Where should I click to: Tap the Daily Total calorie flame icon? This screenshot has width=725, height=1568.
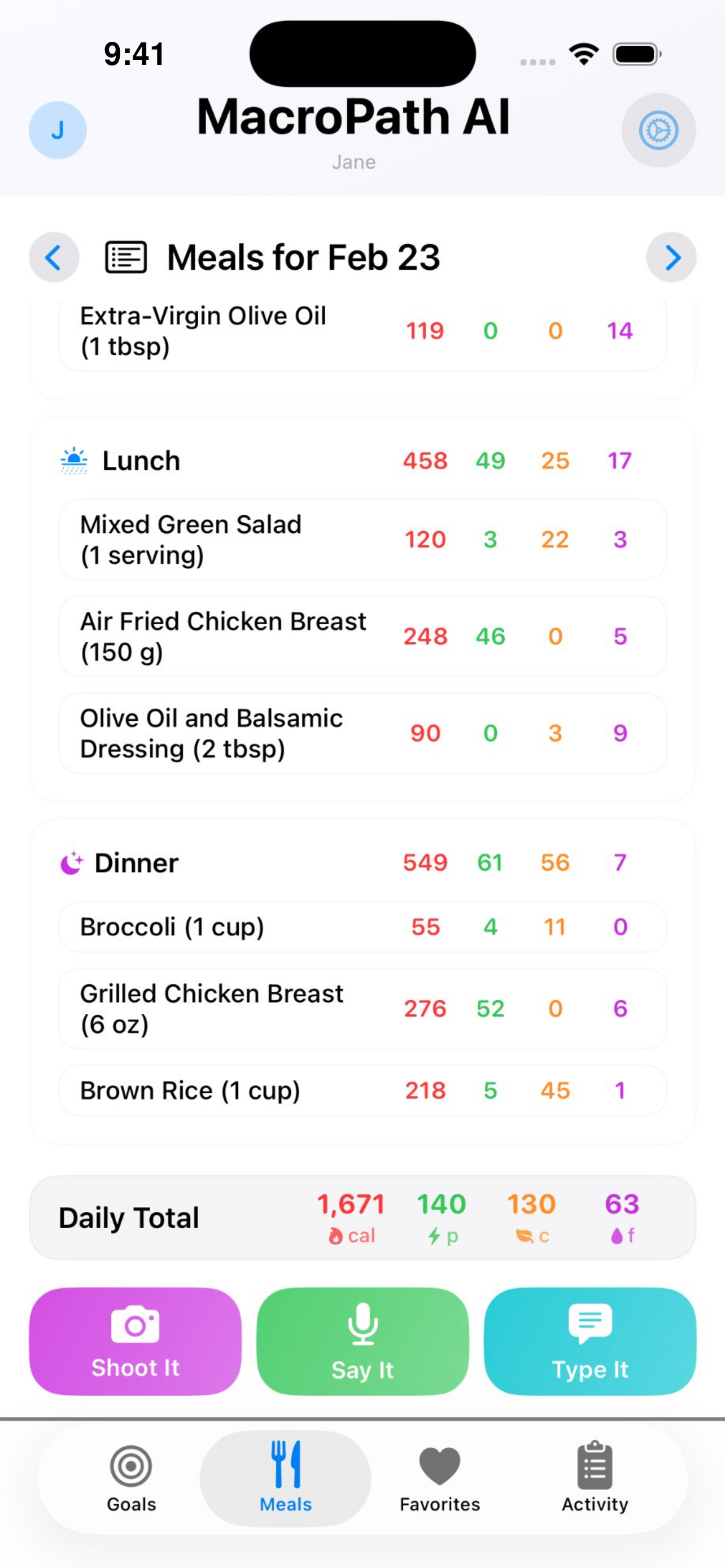335,1236
